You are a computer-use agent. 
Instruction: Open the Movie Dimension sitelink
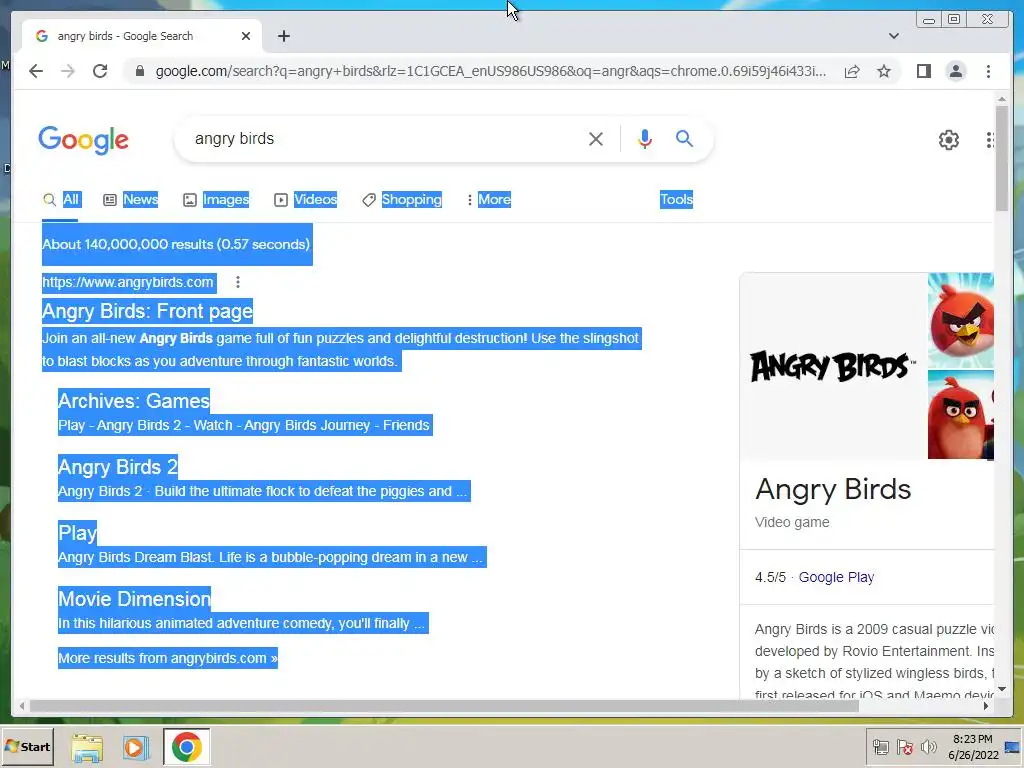[135, 598]
